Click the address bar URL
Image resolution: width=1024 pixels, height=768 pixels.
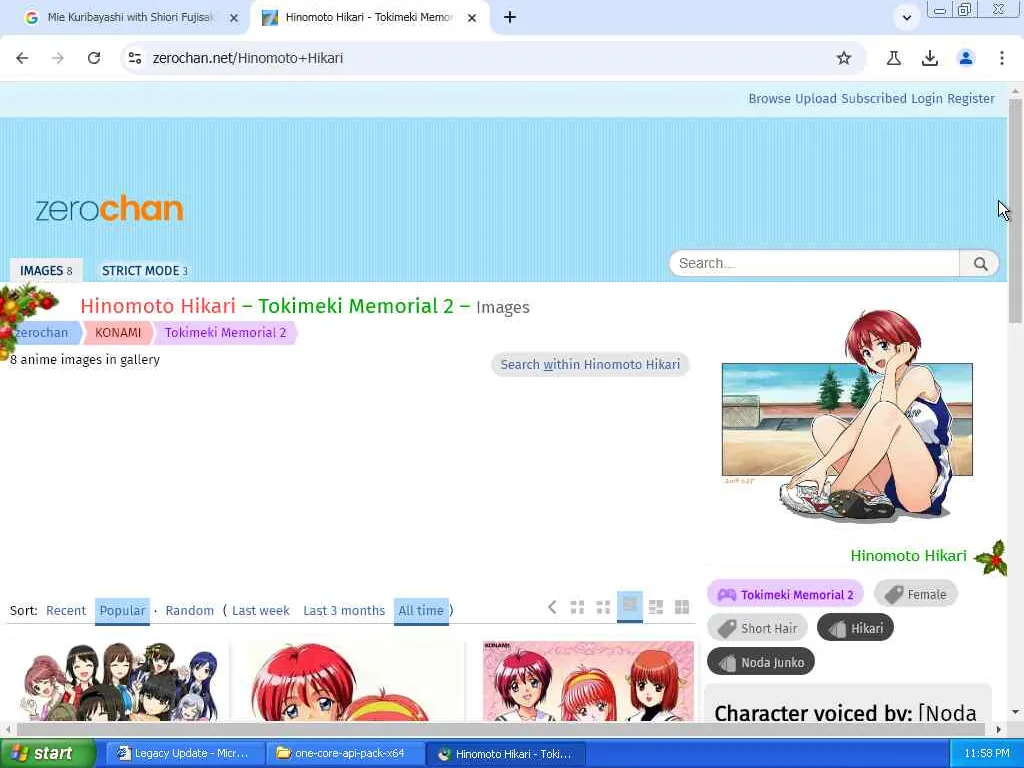click(x=248, y=58)
